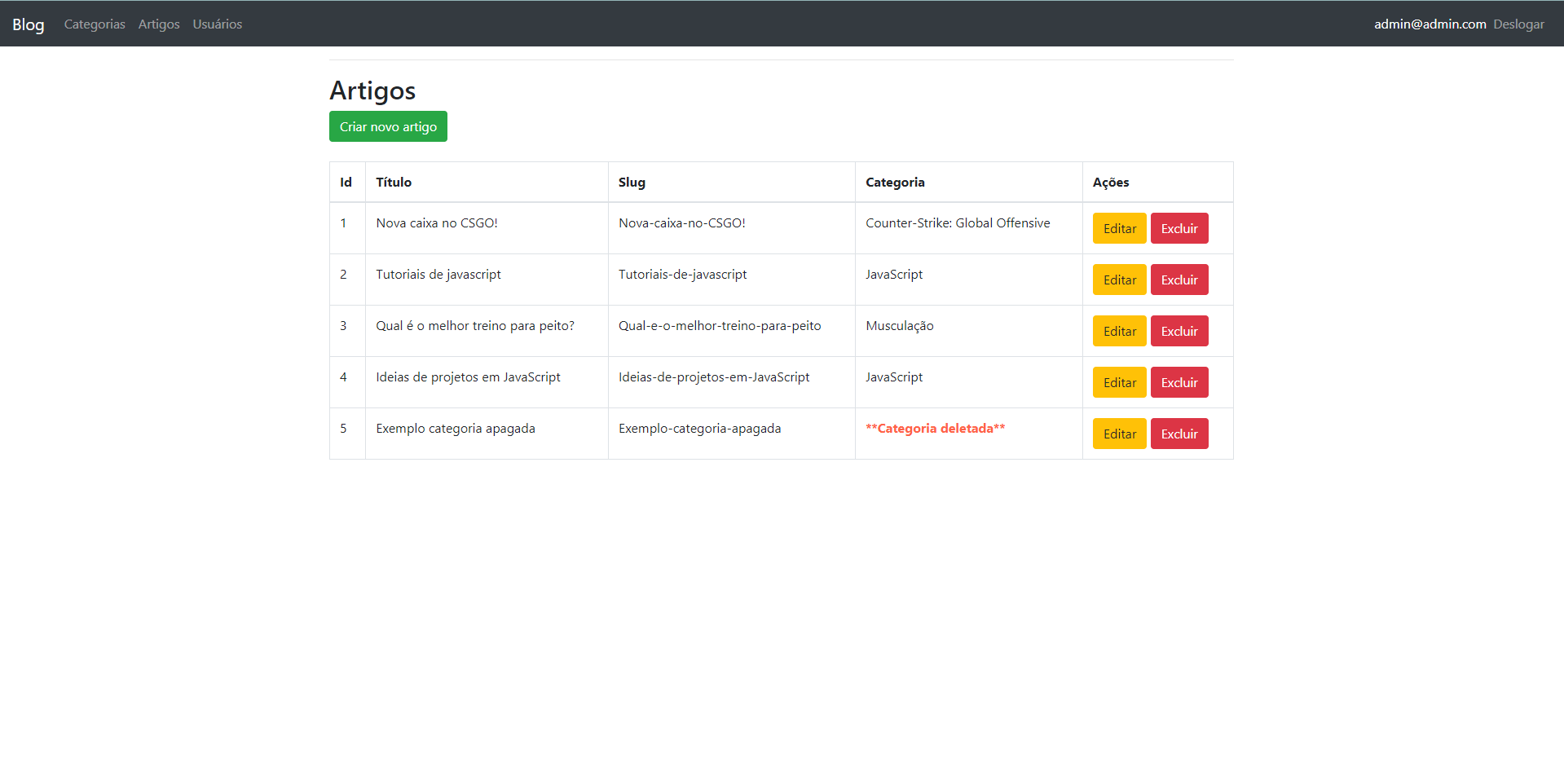Click Deslogar to log out
Image resolution: width=1564 pixels, height=784 pixels.
pyautogui.click(x=1518, y=24)
